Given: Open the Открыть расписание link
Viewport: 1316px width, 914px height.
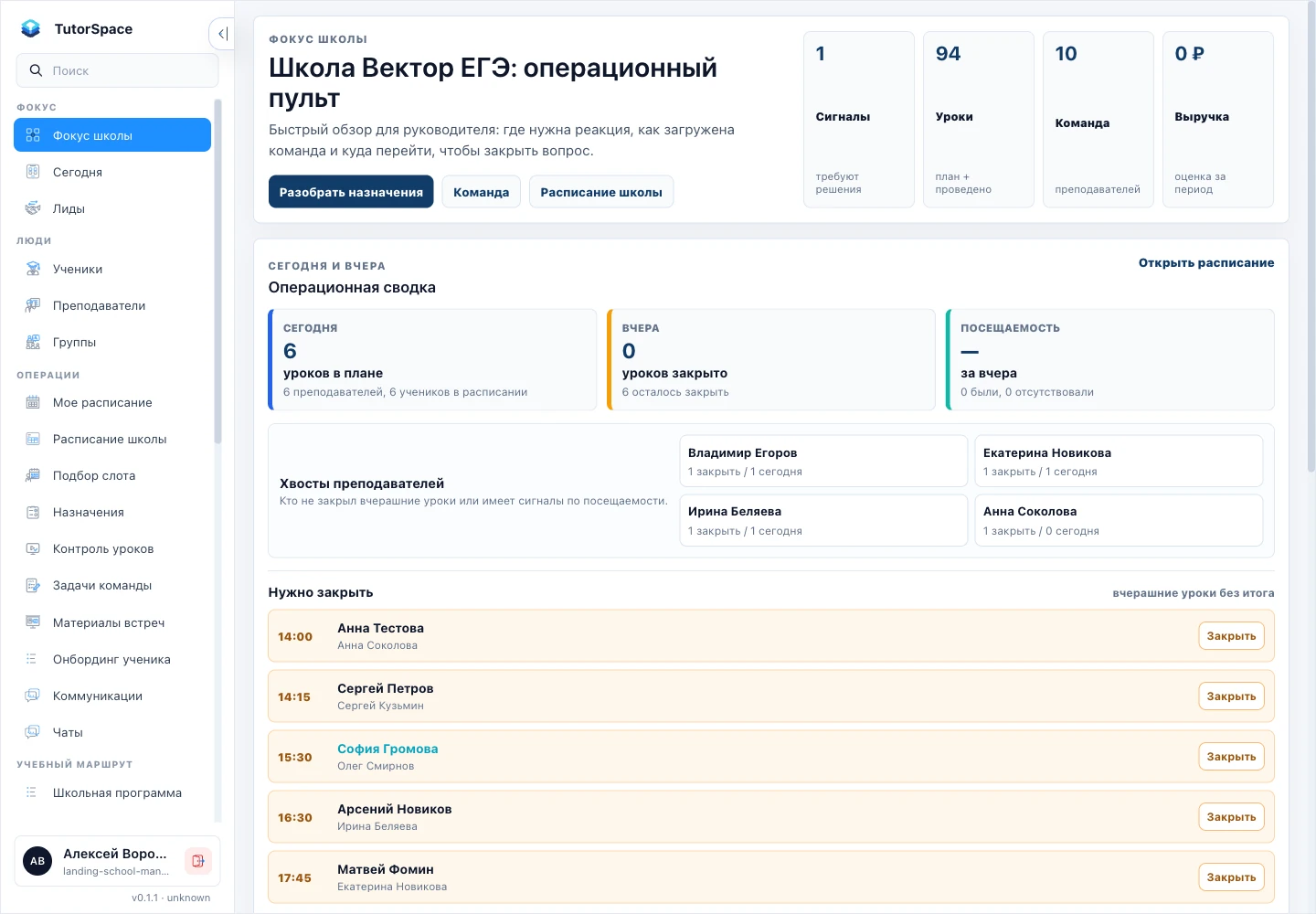Looking at the screenshot, I should point(1206,262).
